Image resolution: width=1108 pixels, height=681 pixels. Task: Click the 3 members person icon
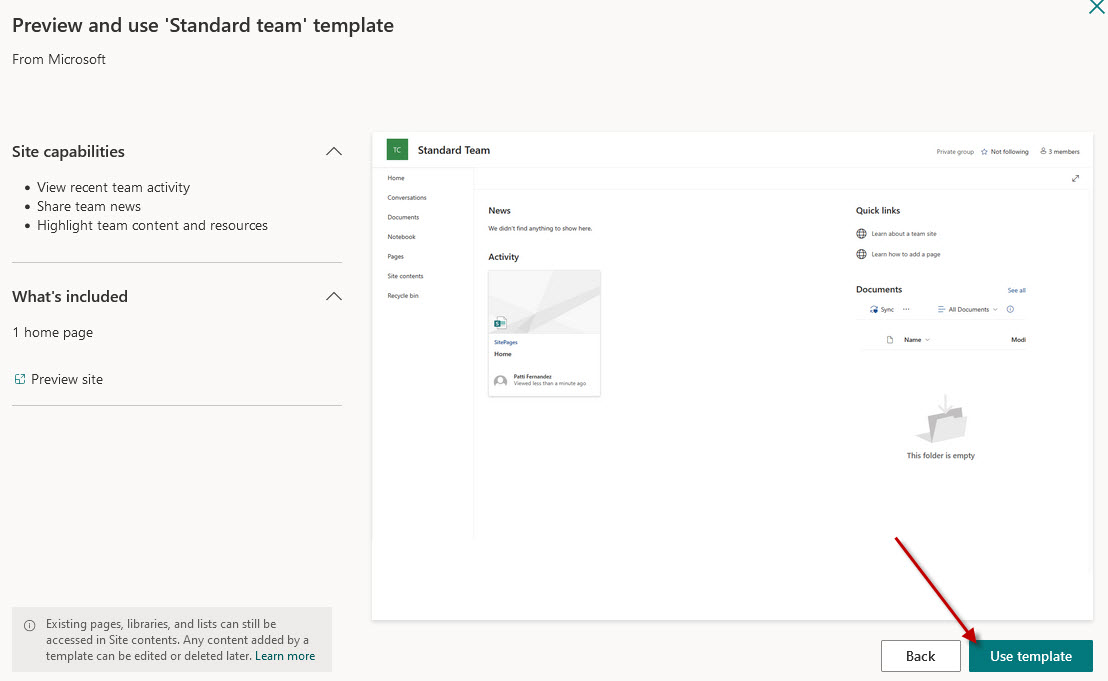pos(1043,151)
